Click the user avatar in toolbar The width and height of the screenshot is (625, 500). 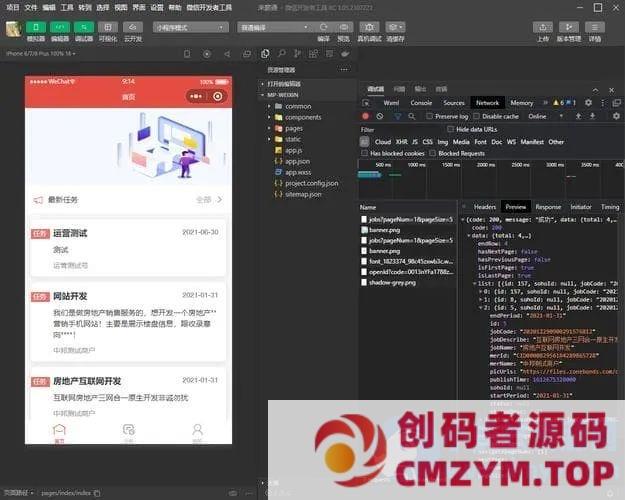(14, 29)
